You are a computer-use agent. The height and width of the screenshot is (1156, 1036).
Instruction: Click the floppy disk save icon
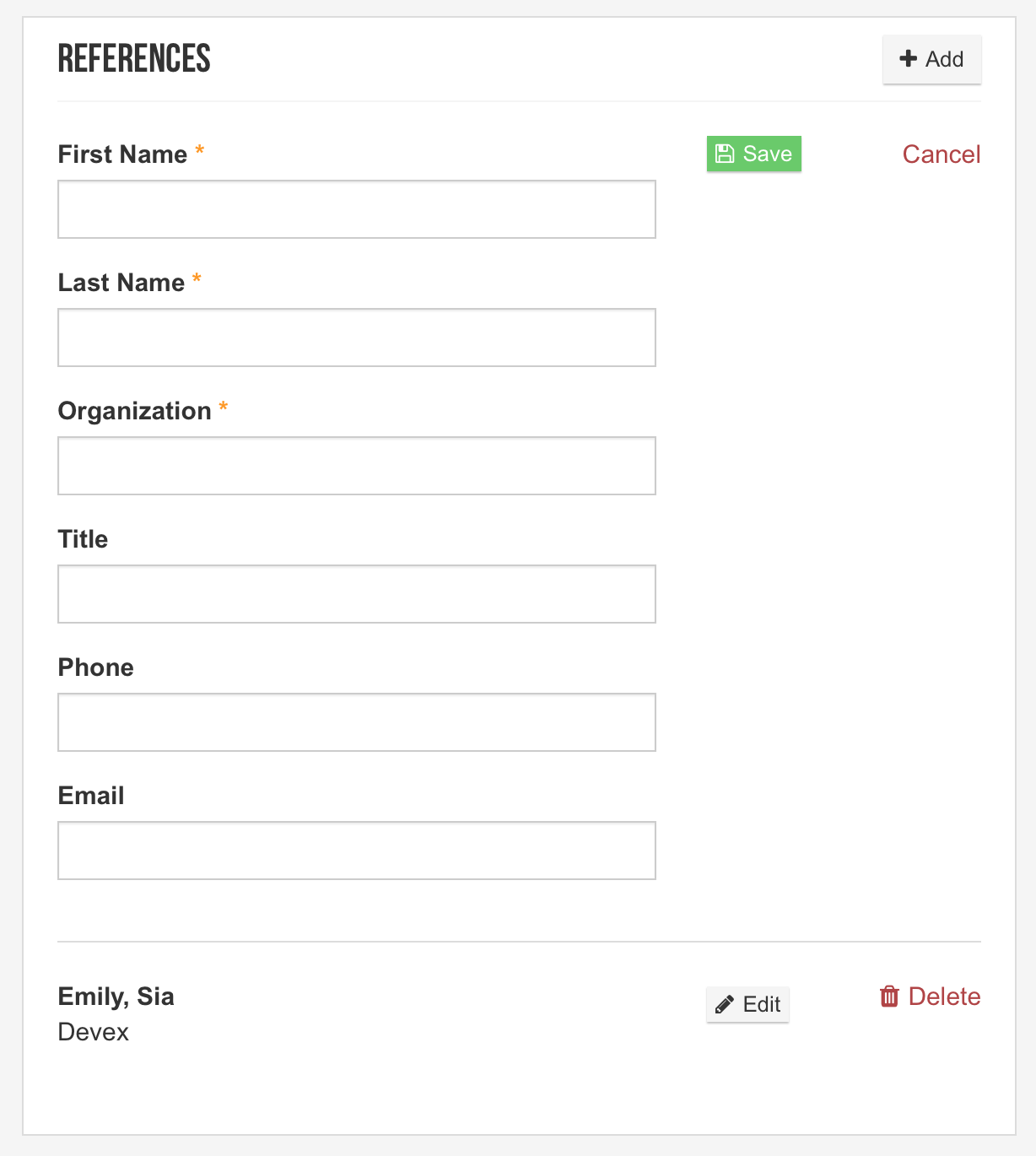(x=725, y=154)
